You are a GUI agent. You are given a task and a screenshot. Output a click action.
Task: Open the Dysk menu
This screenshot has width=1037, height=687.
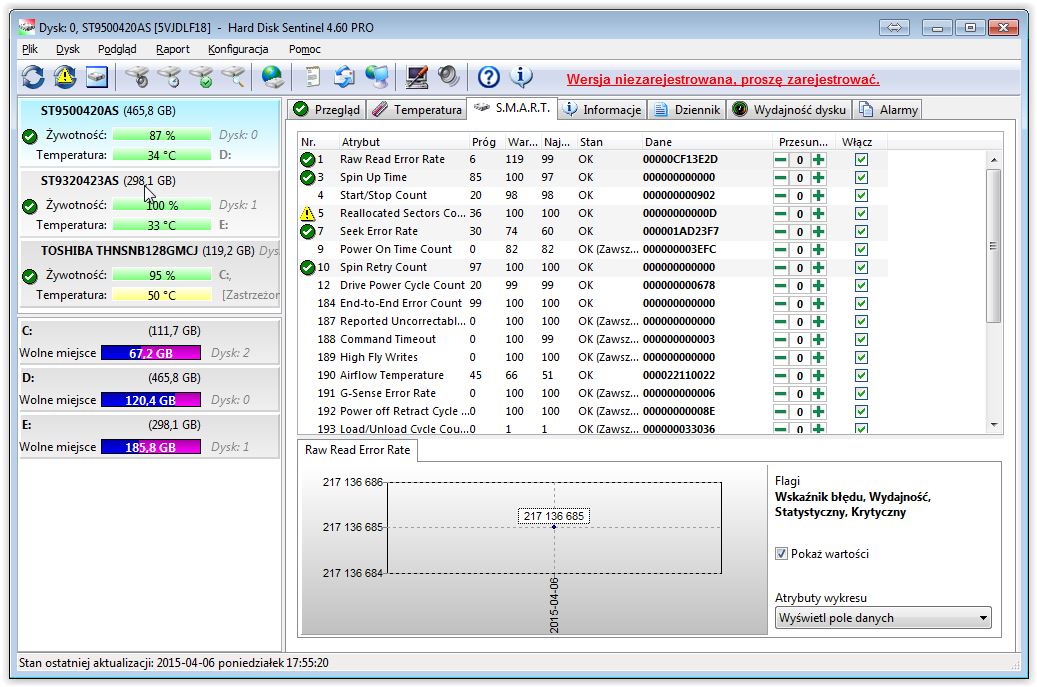click(x=67, y=49)
